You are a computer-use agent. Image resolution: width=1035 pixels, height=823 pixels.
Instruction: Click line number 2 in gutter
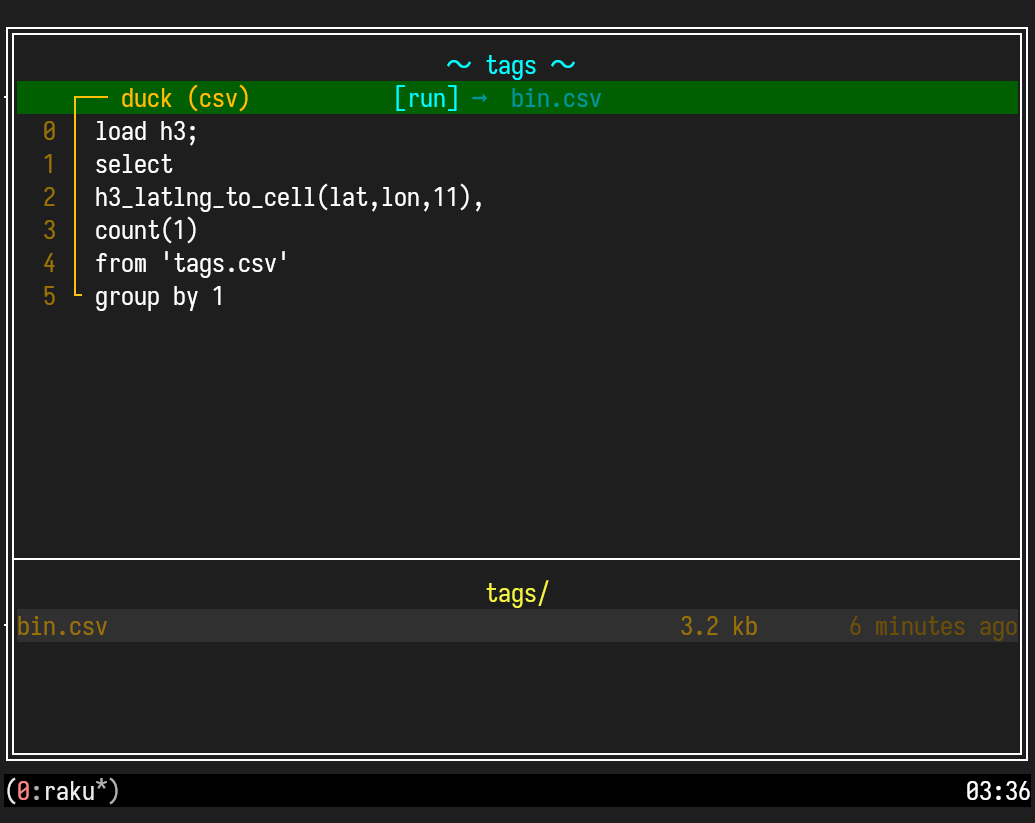pos(50,198)
